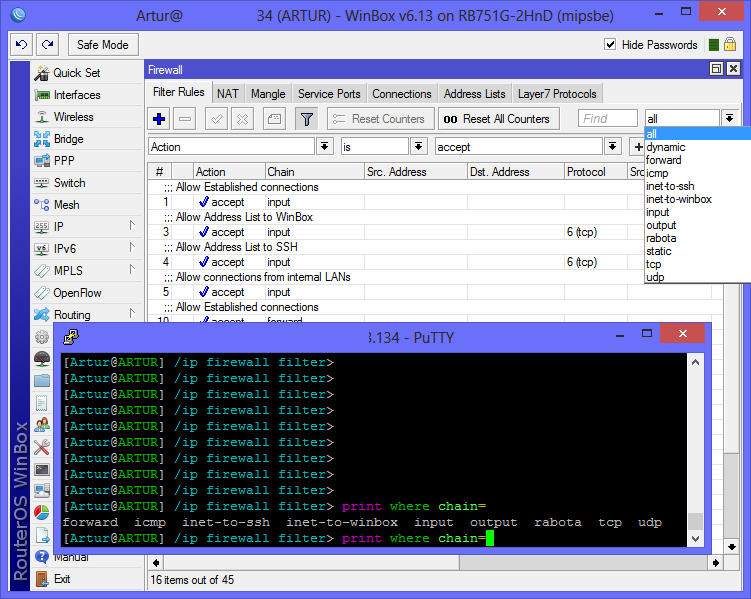Expand the MPLS submenu
751x599 pixels.
[x=133, y=269]
